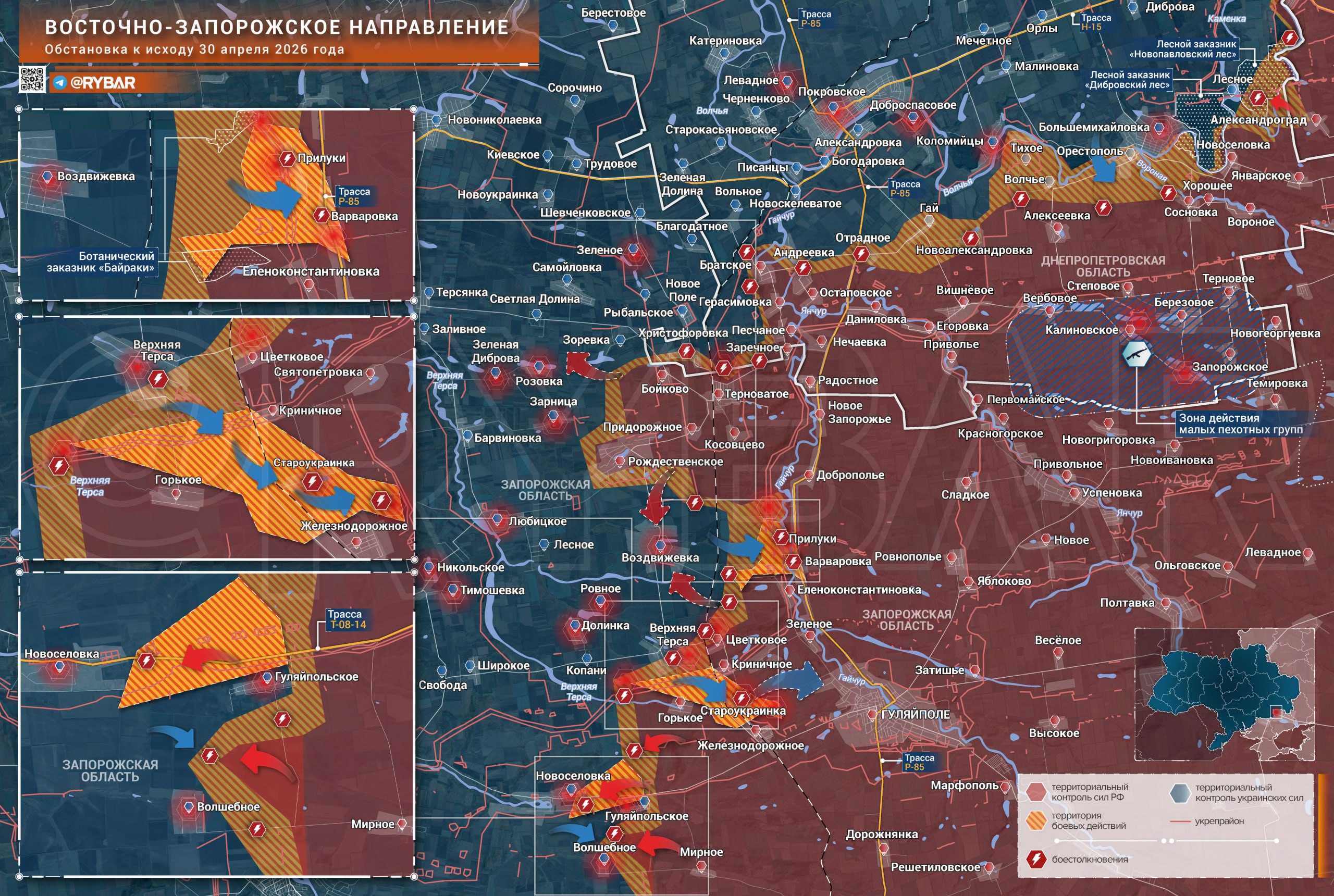Click the clash marker beside Прилуки in top inset

[x=287, y=158]
